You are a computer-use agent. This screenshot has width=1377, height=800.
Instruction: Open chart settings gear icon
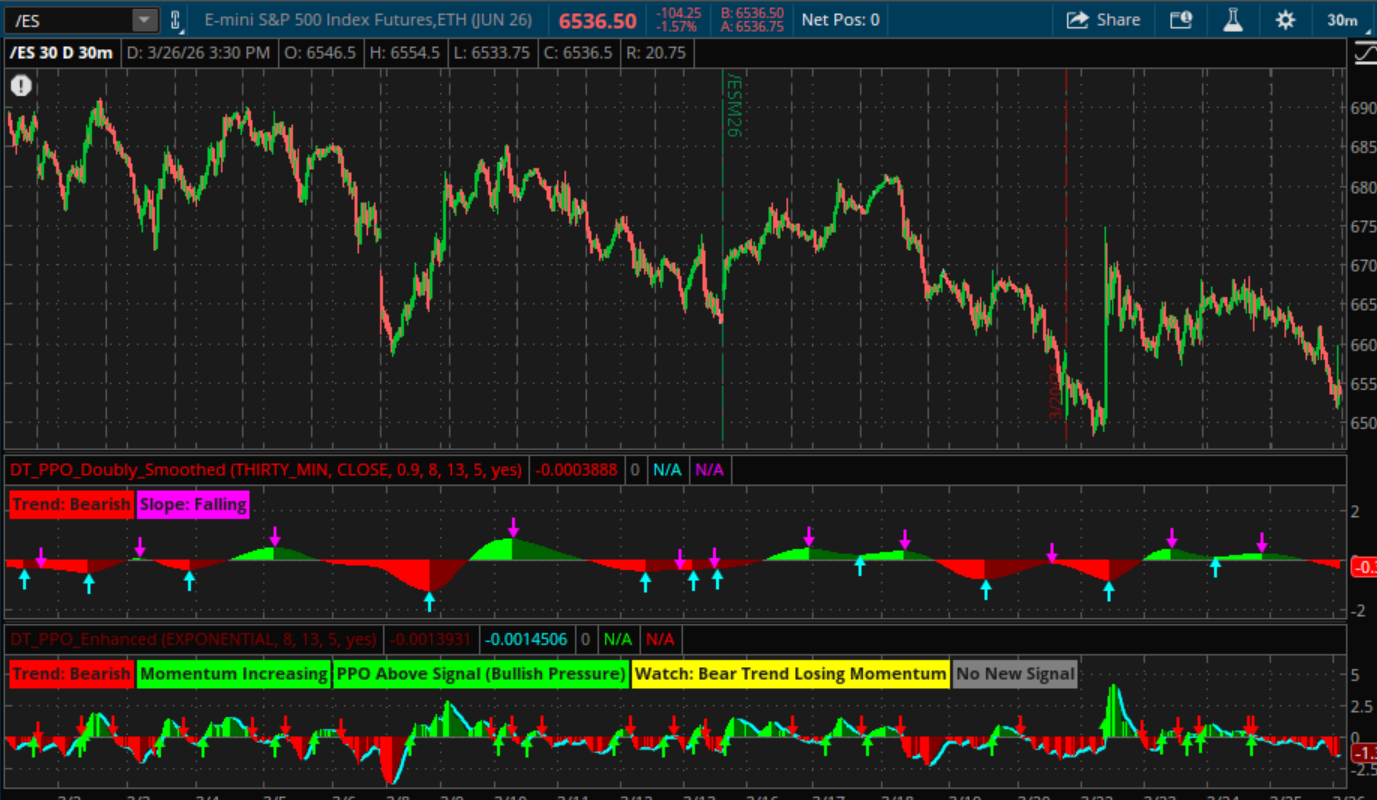coord(1285,20)
